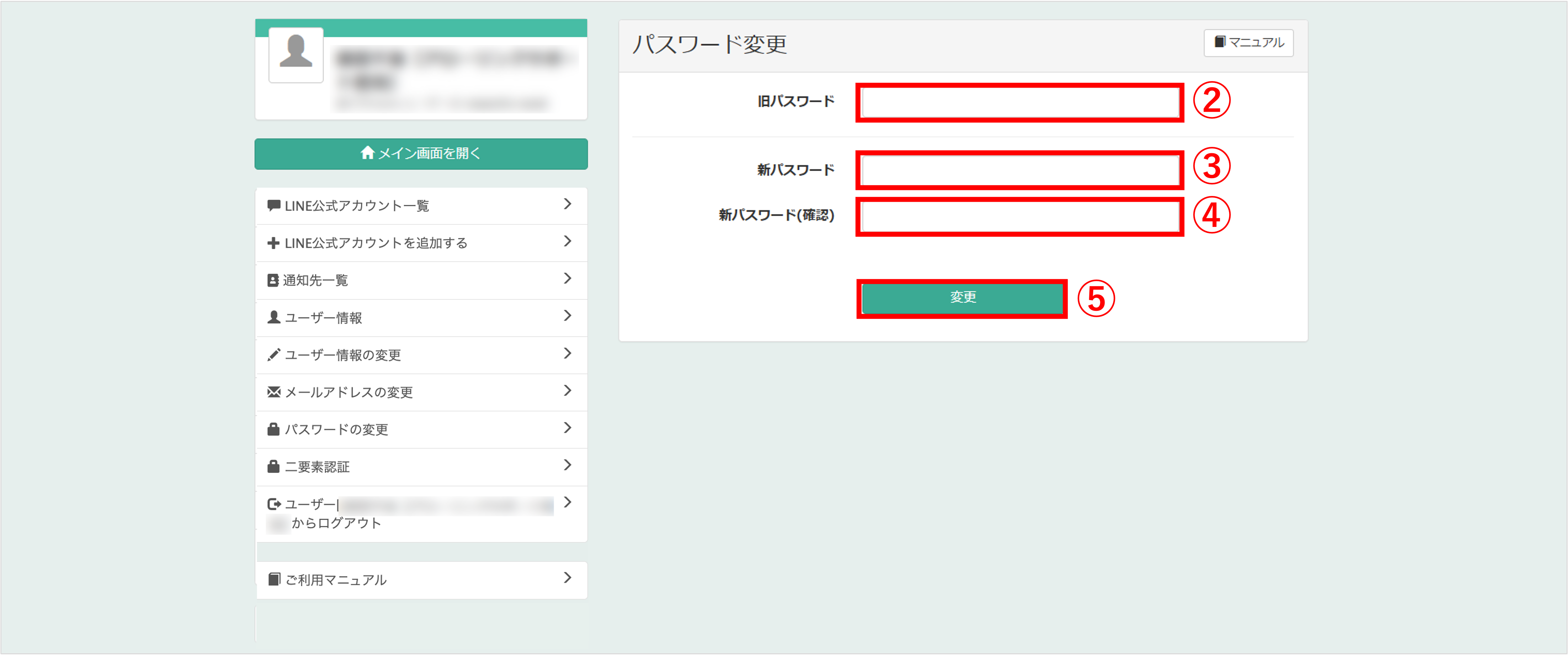Click the speech bubble icon for LINE公式アカウント一覧
The height and width of the screenshot is (655, 1568).
274,206
